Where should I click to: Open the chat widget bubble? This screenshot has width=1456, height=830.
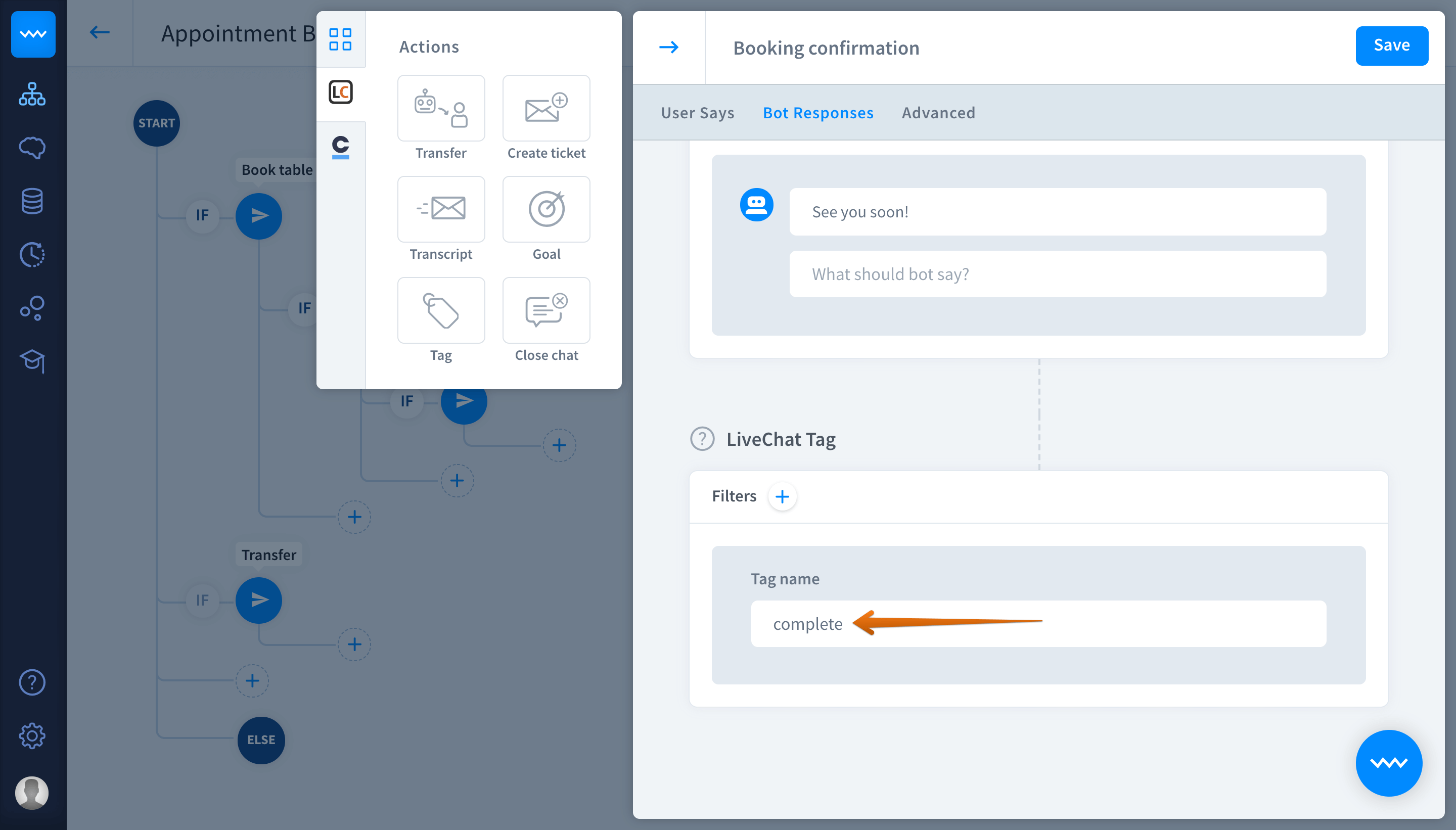[1388, 763]
